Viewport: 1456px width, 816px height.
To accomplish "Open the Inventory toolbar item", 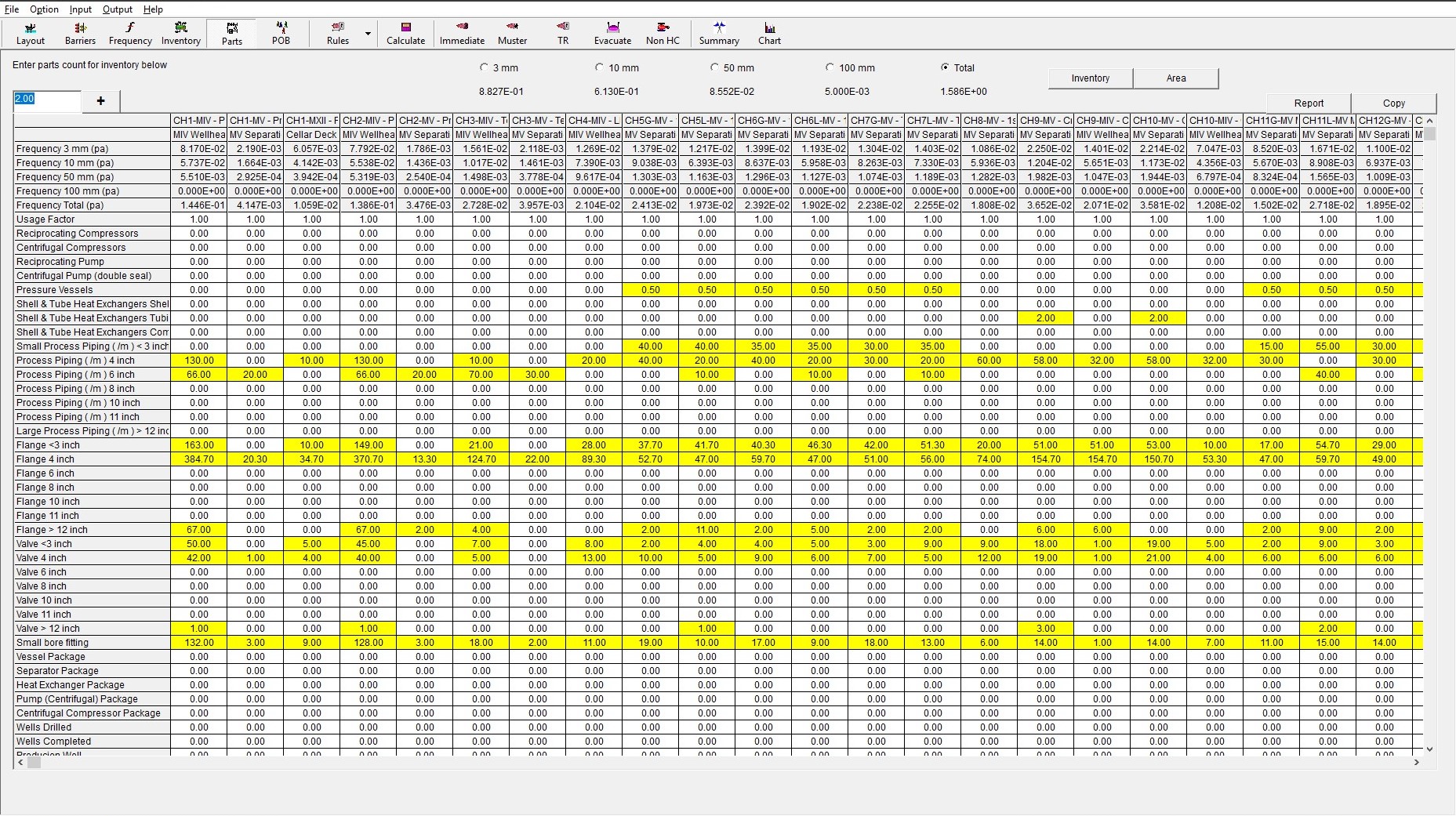I will pyautogui.click(x=181, y=34).
